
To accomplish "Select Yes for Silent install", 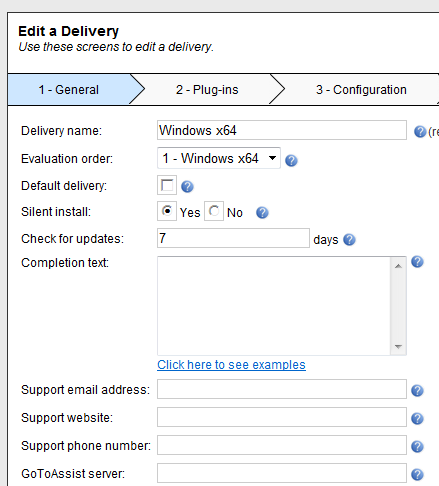I will (167, 211).
